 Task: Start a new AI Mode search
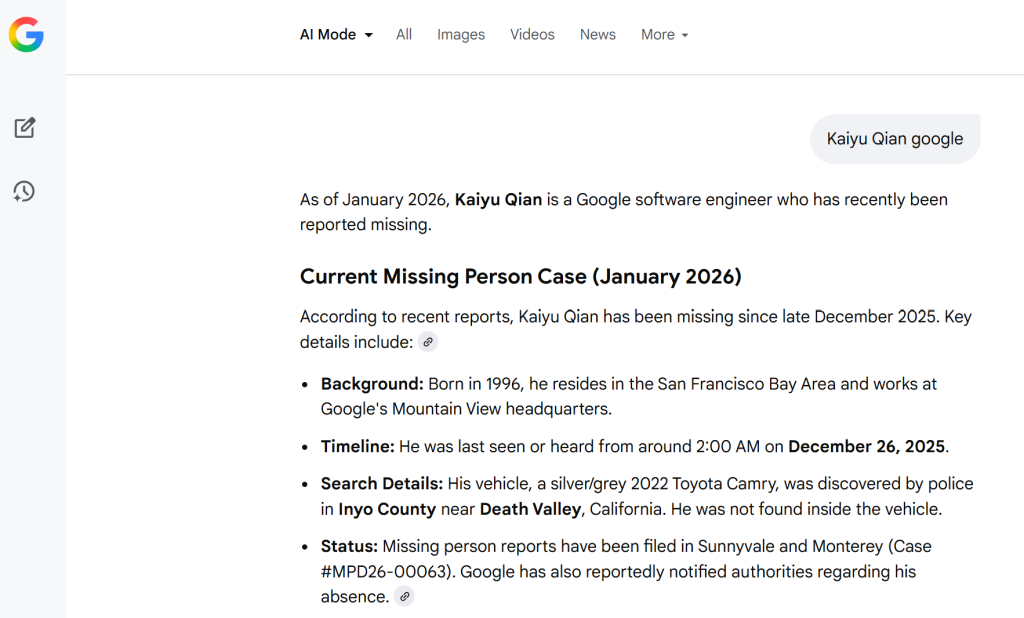point(25,128)
